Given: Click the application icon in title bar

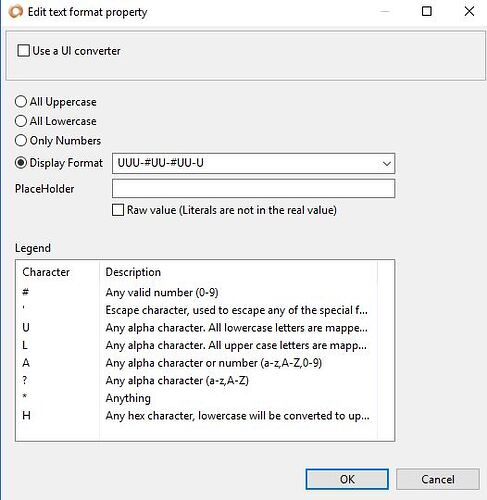Looking at the screenshot, I should coord(15,12).
